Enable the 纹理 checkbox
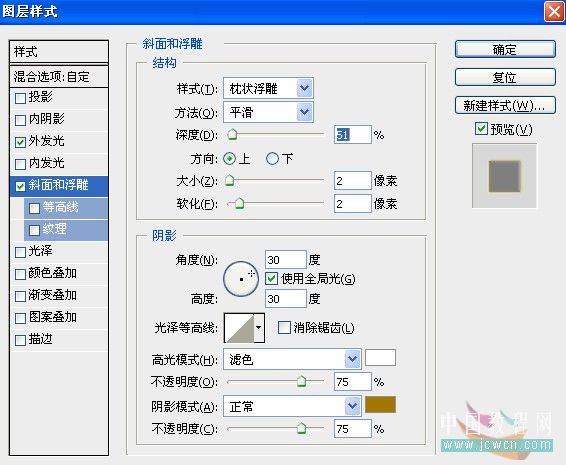 point(34,230)
